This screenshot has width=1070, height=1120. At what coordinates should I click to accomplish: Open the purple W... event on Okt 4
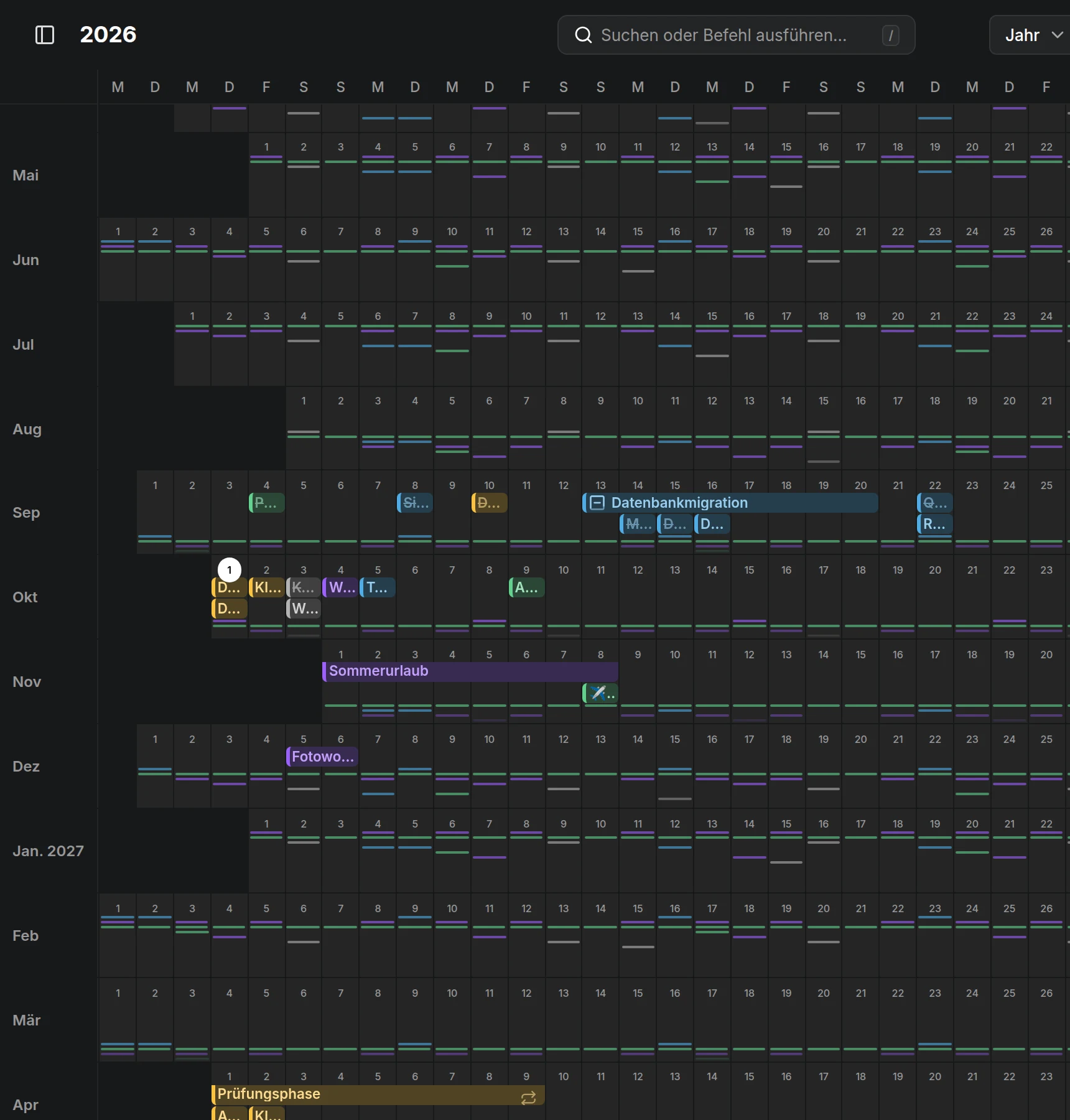[x=340, y=587]
